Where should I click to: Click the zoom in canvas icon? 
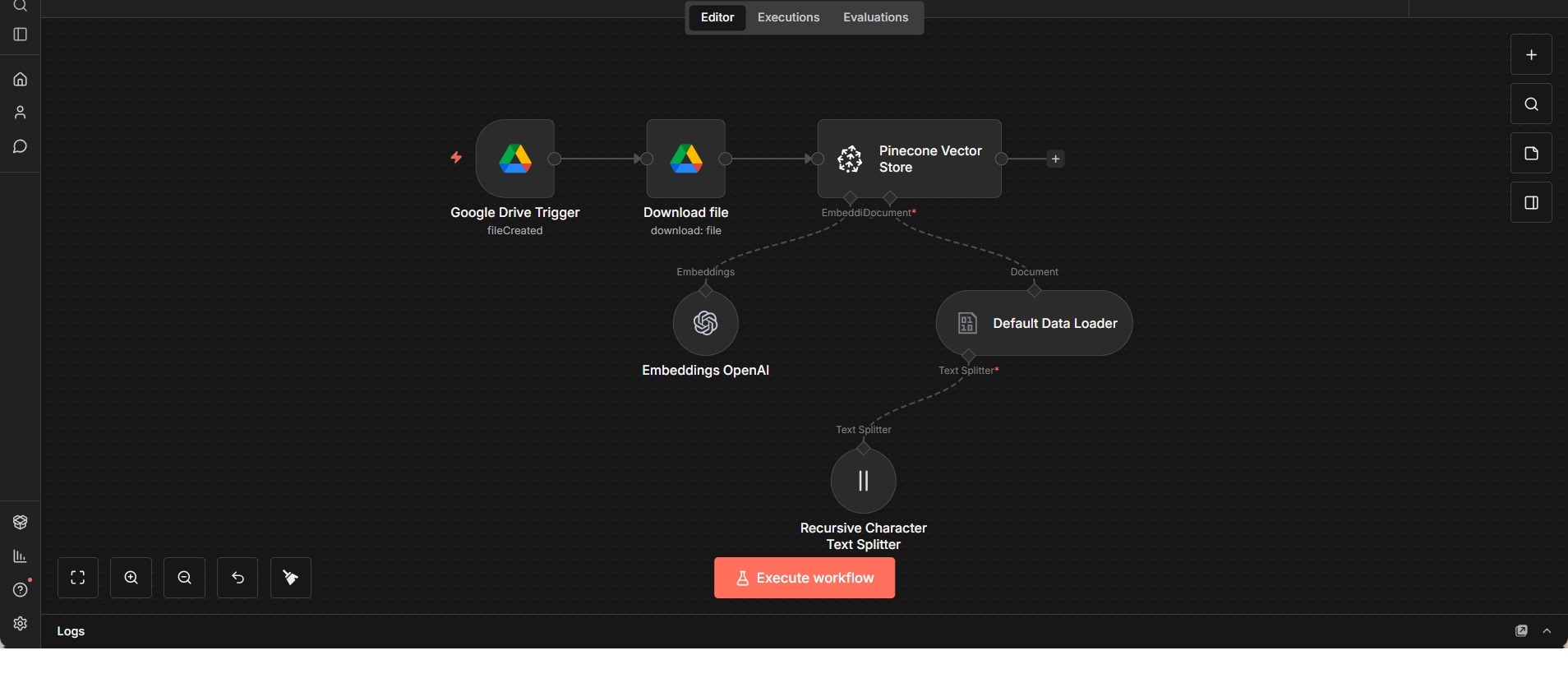coord(131,578)
